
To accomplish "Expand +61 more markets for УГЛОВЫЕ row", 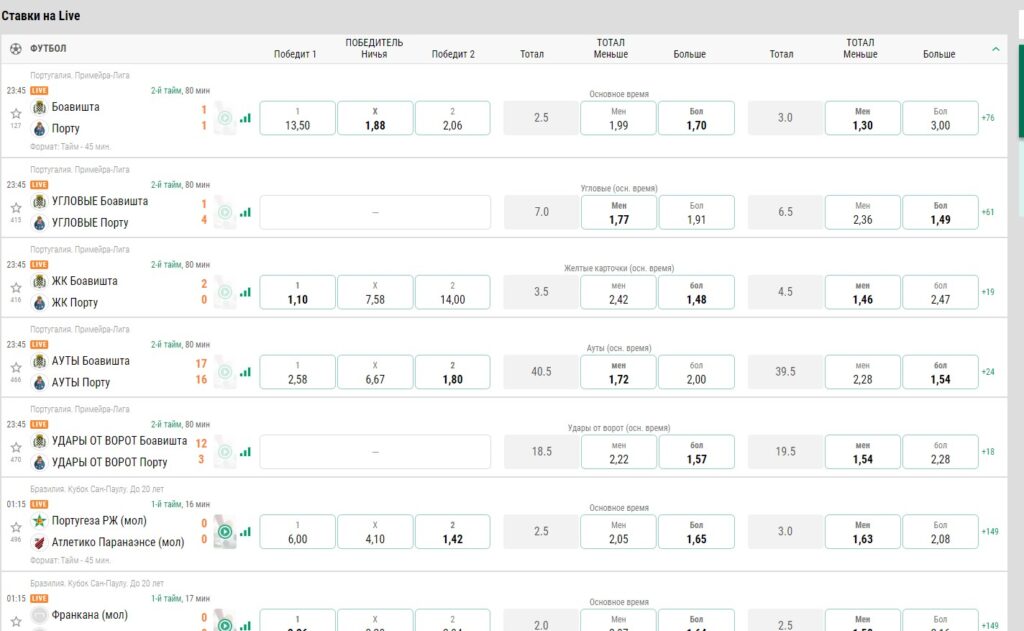I will click(987, 212).
